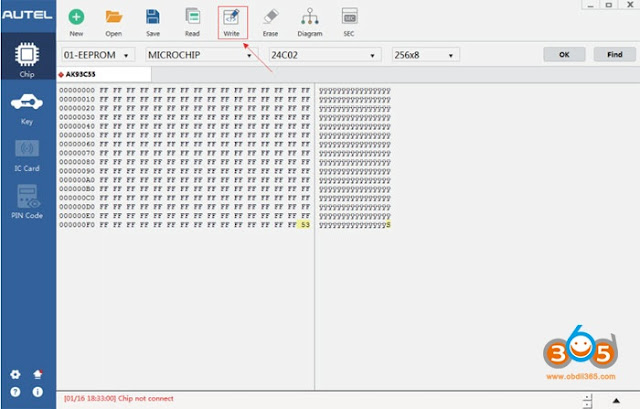Click address row 00000080
The height and width of the screenshot is (409, 640).
[77, 162]
